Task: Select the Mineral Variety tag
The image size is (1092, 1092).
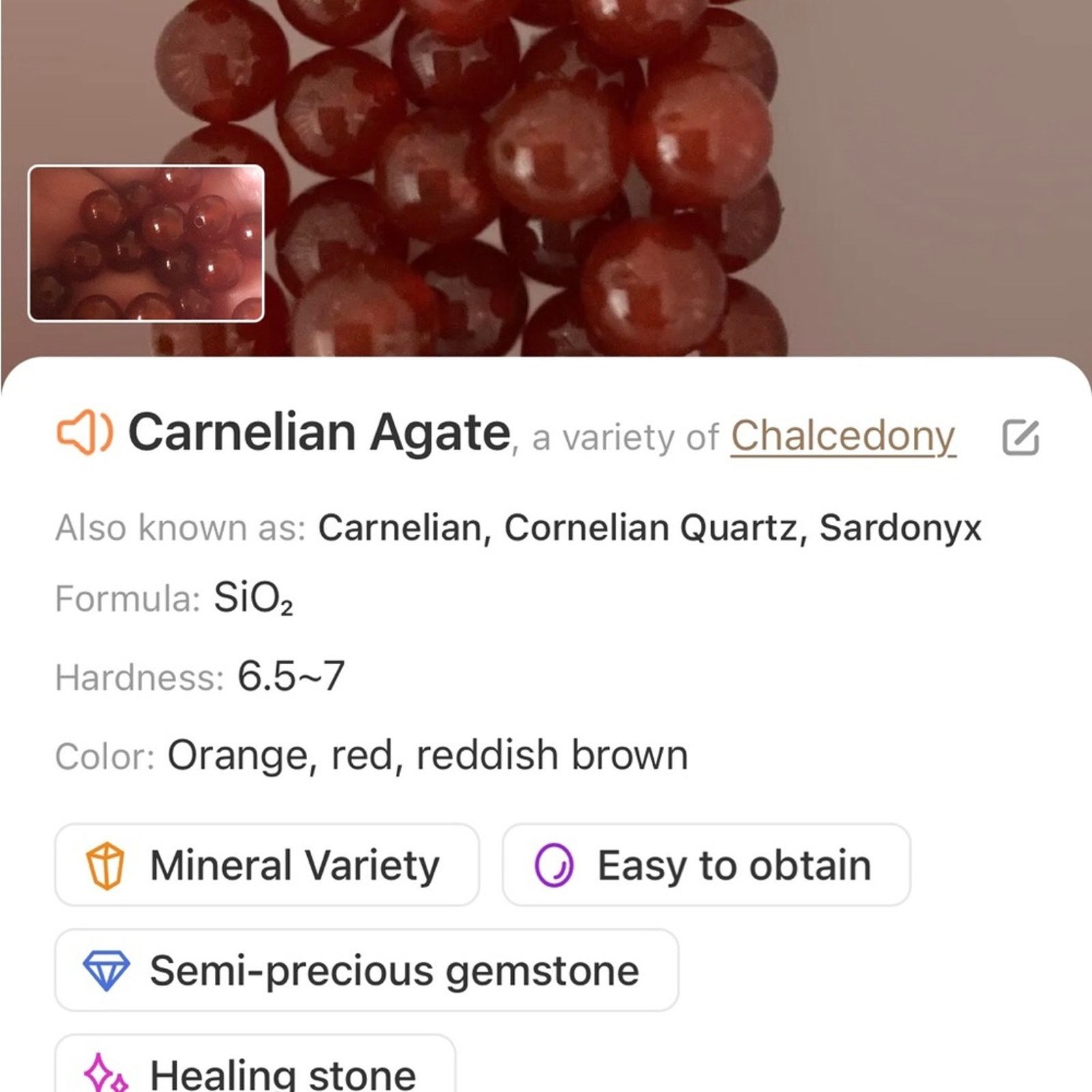Action: pos(267,865)
